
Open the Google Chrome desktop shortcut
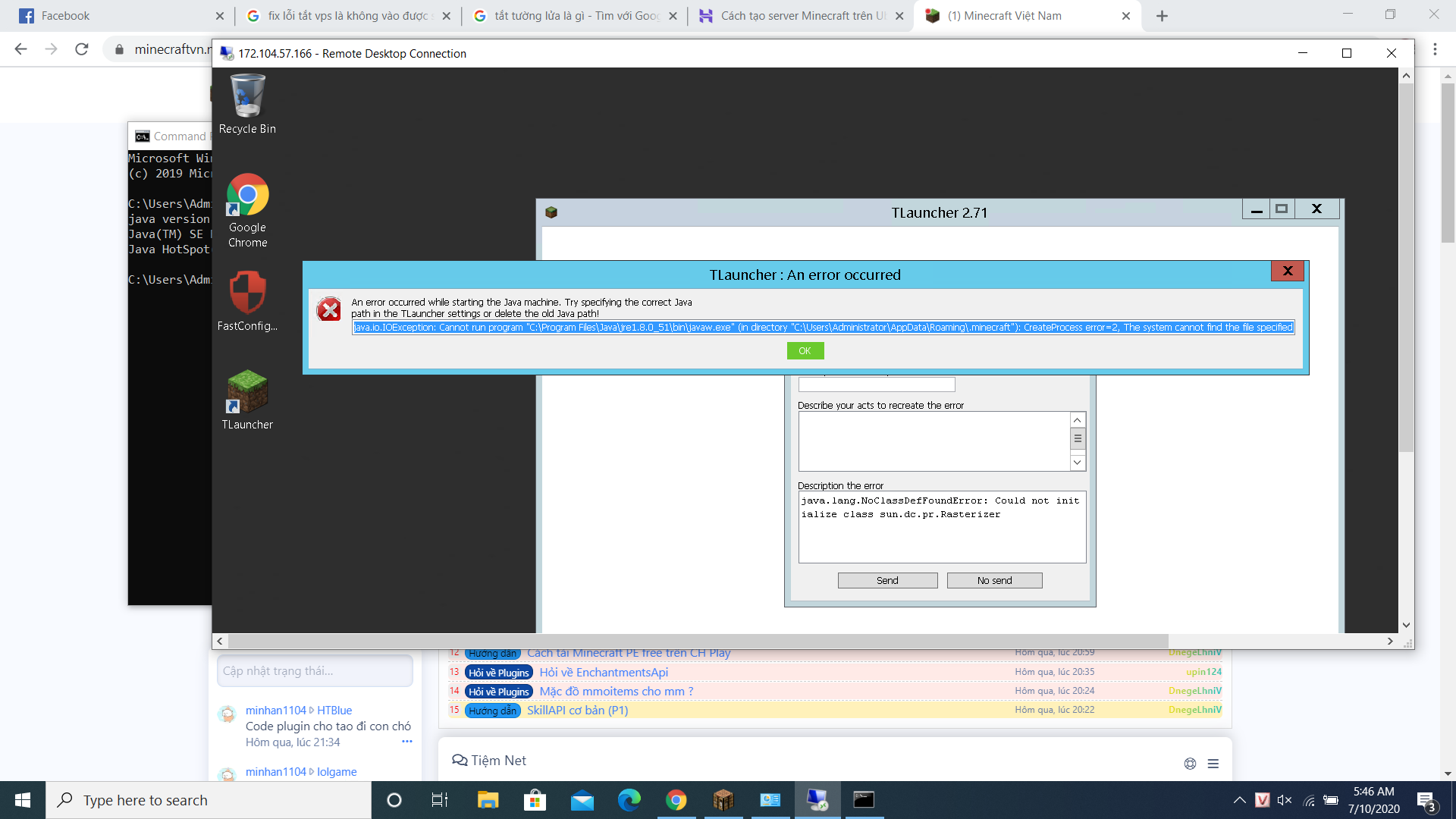click(x=247, y=196)
